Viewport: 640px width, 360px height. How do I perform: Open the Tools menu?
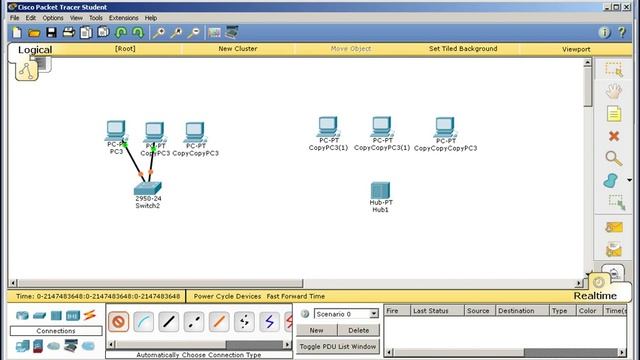coord(96,18)
